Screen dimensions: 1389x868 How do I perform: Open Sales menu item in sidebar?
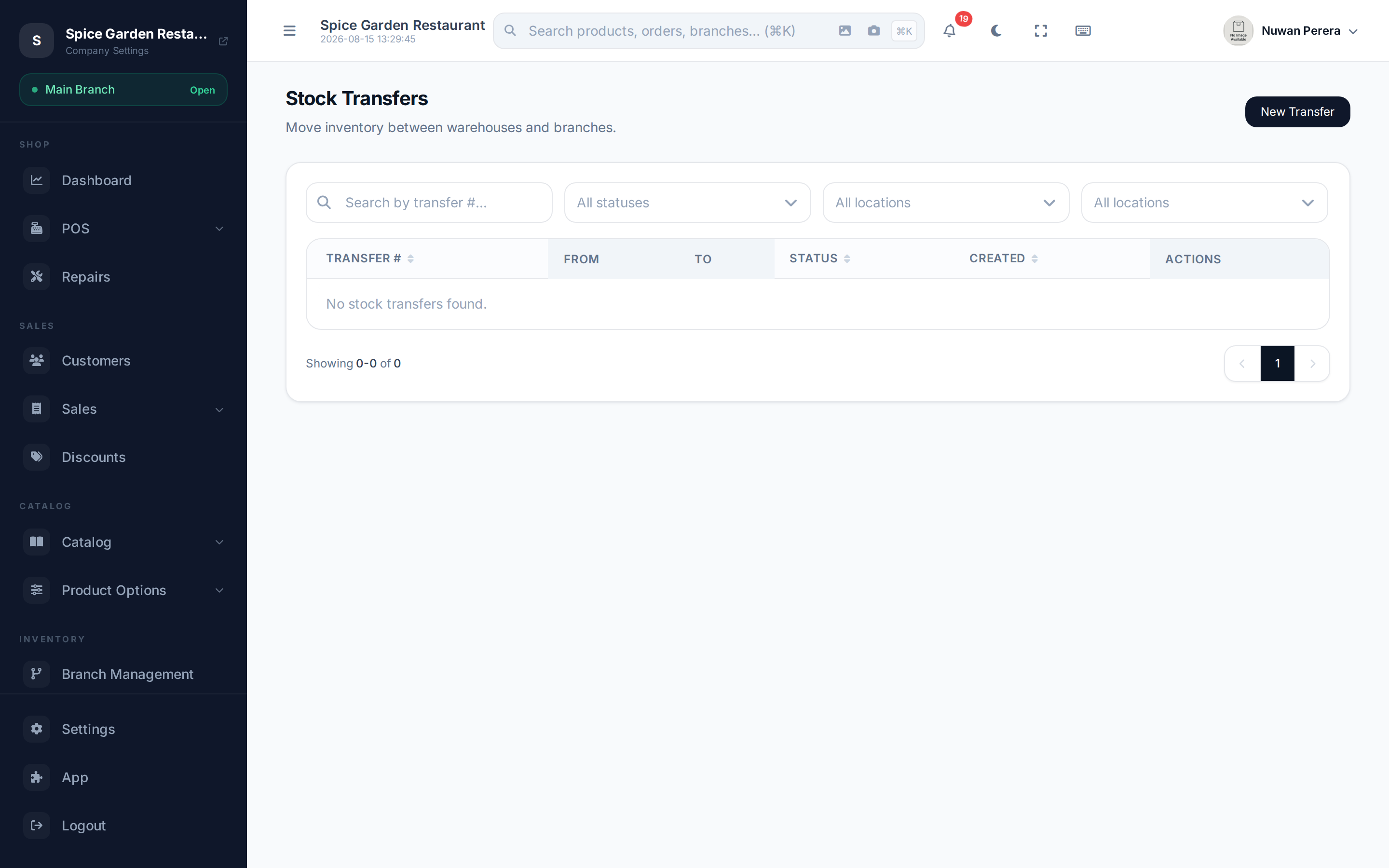coord(123,409)
